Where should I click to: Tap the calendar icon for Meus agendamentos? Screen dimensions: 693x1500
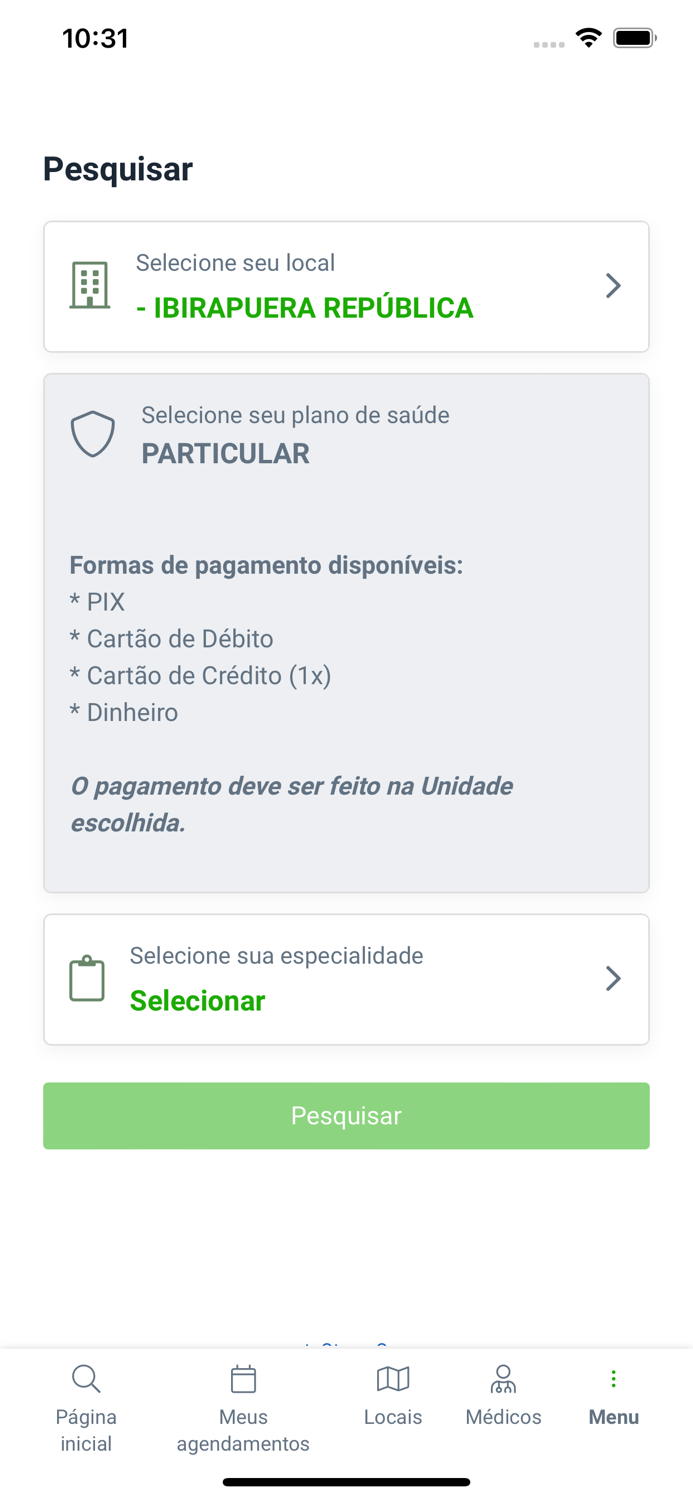pos(243,1378)
